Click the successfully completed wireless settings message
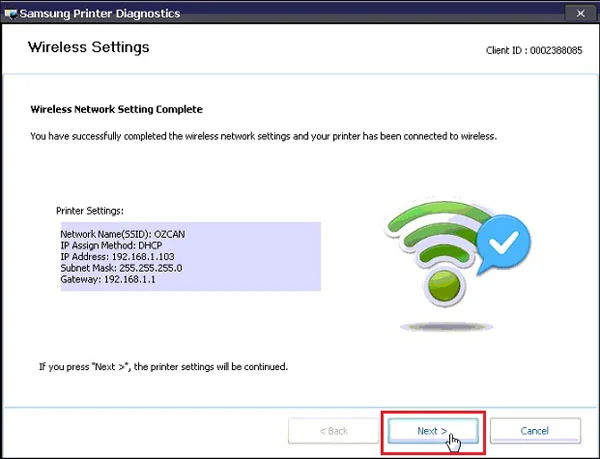Image resolution: width=600 pixels, height=459 pixels. (278, 135)
